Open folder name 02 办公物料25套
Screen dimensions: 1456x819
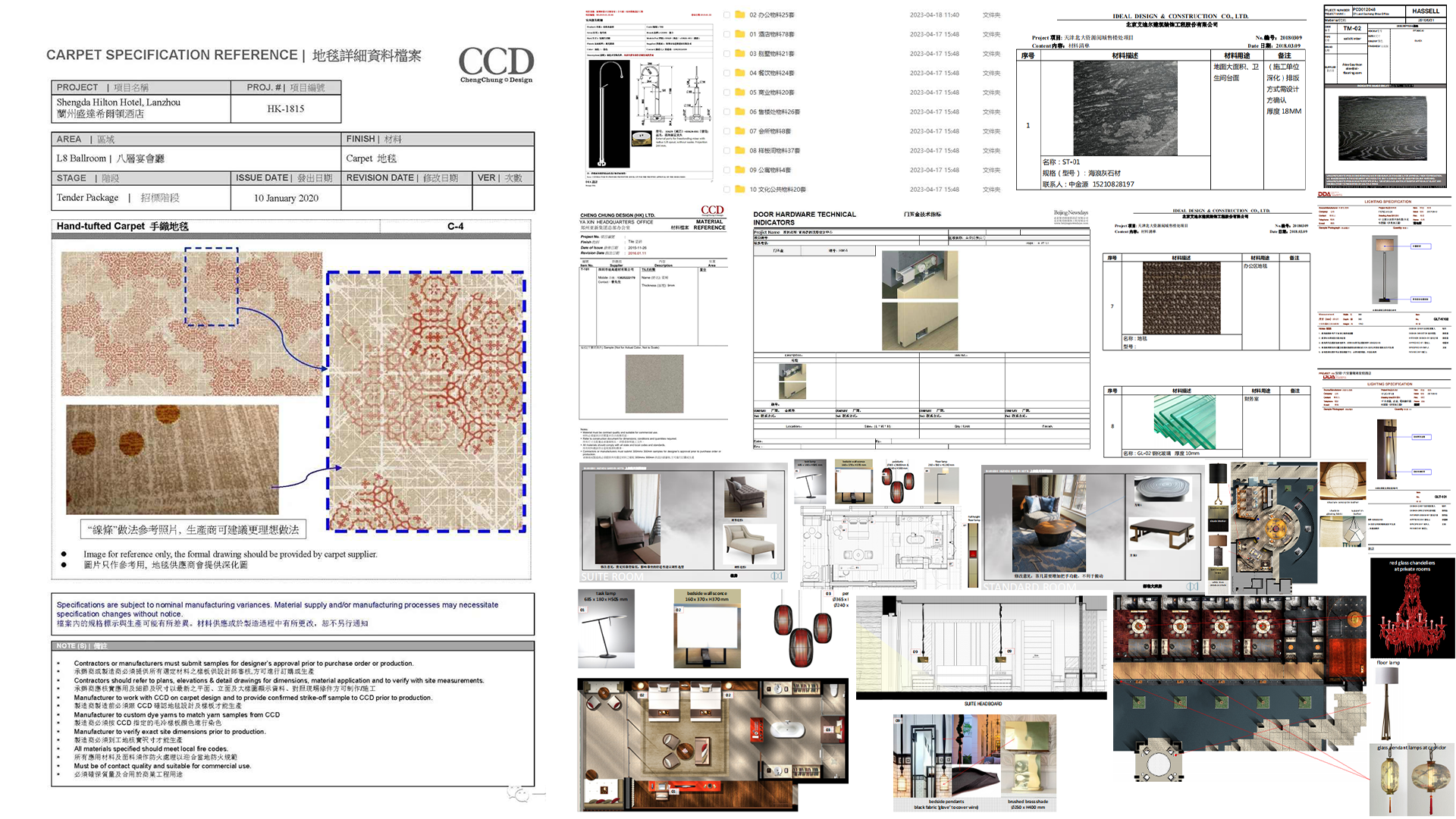772,15
